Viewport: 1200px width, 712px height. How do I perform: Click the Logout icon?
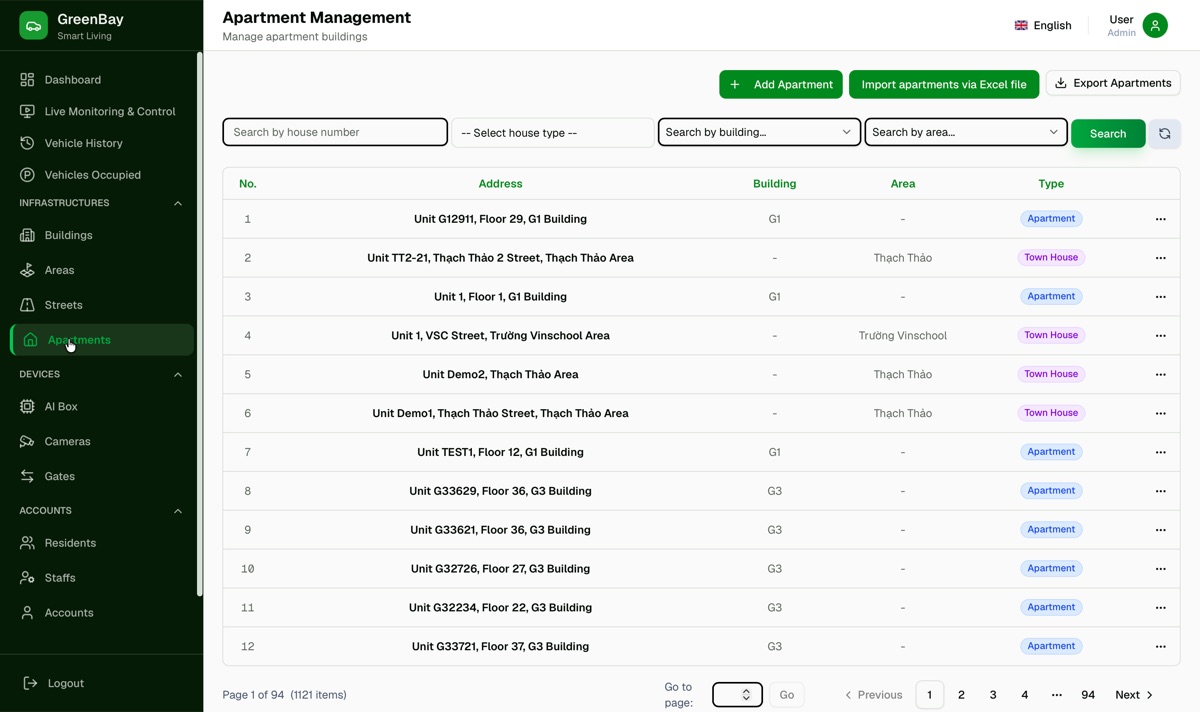point(30,683)
